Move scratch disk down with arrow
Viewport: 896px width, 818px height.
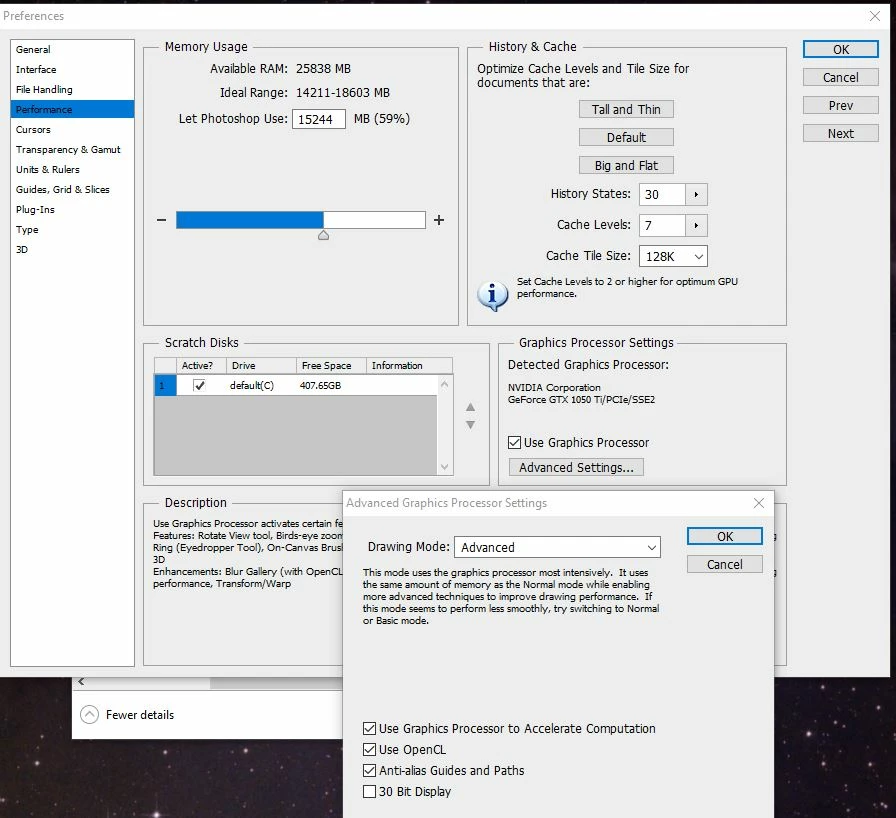coord(470,424)
